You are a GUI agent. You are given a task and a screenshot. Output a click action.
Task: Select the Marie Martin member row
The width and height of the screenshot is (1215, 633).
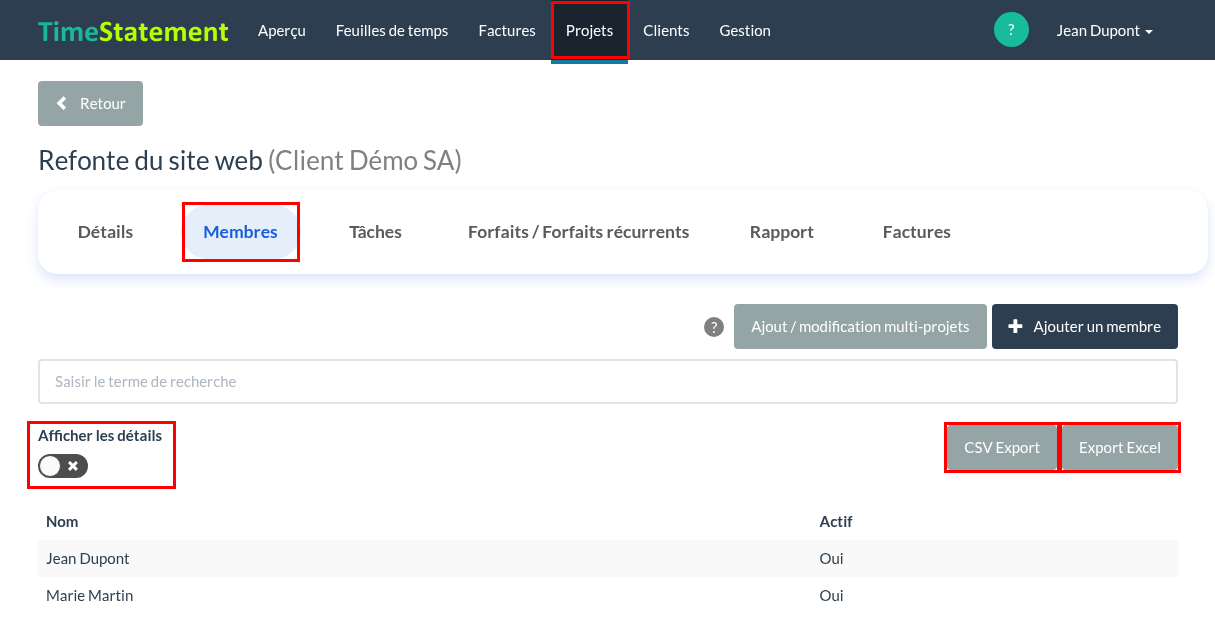608,596
